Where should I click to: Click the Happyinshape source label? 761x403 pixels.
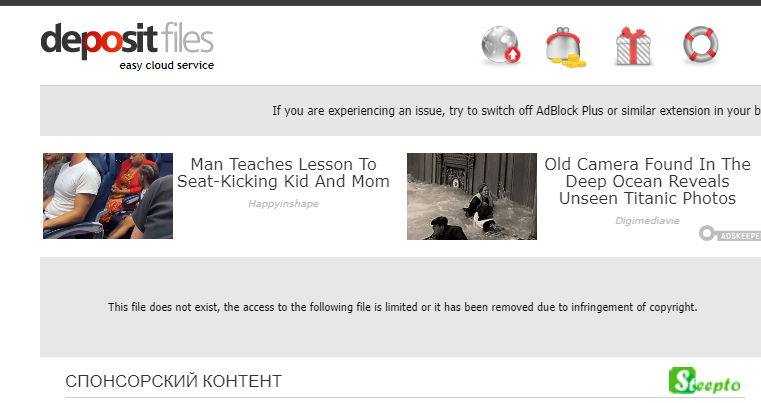[x=283, y=203]
